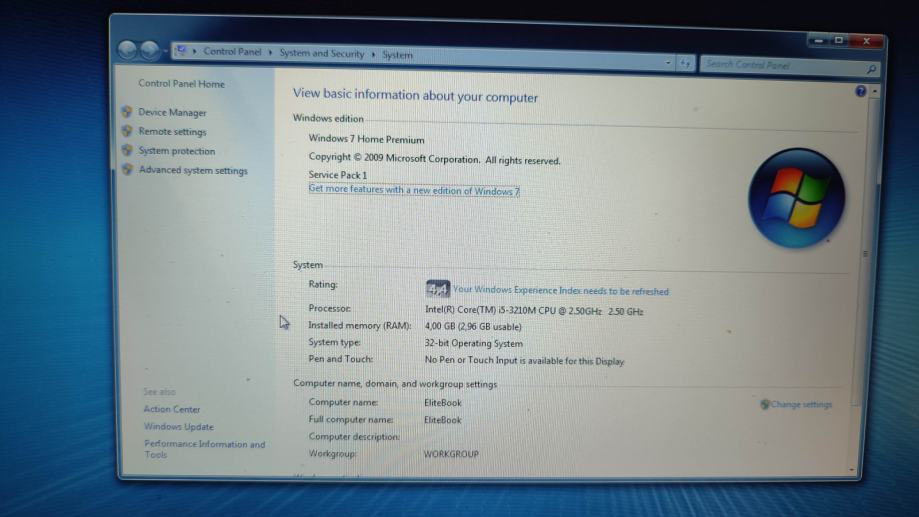Click the shield icon beside Remote settings
The height and width of the screenshot is (517, 919).
coord(127,131)
